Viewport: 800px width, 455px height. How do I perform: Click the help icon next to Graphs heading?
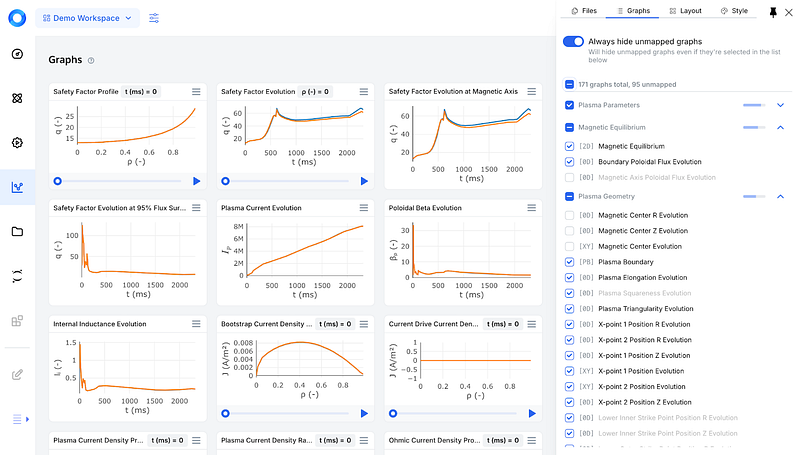(x=91, y=60)
